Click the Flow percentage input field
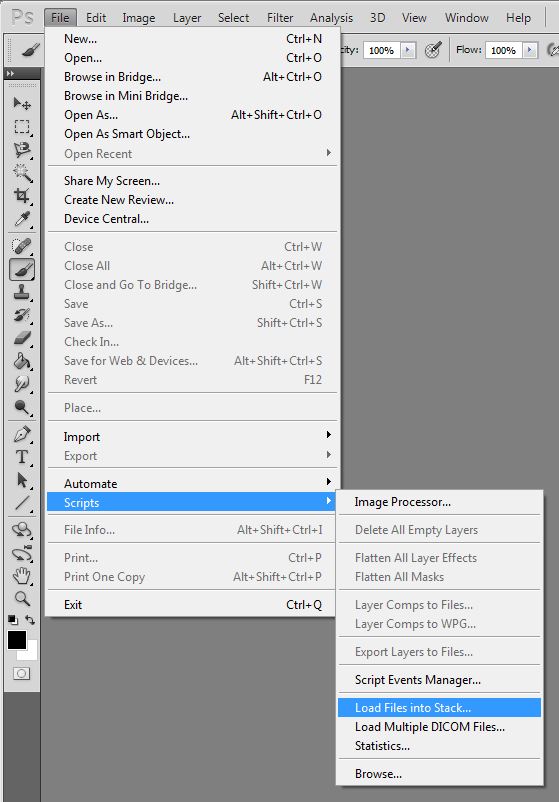Screen dimensions: 559x802 504,50
